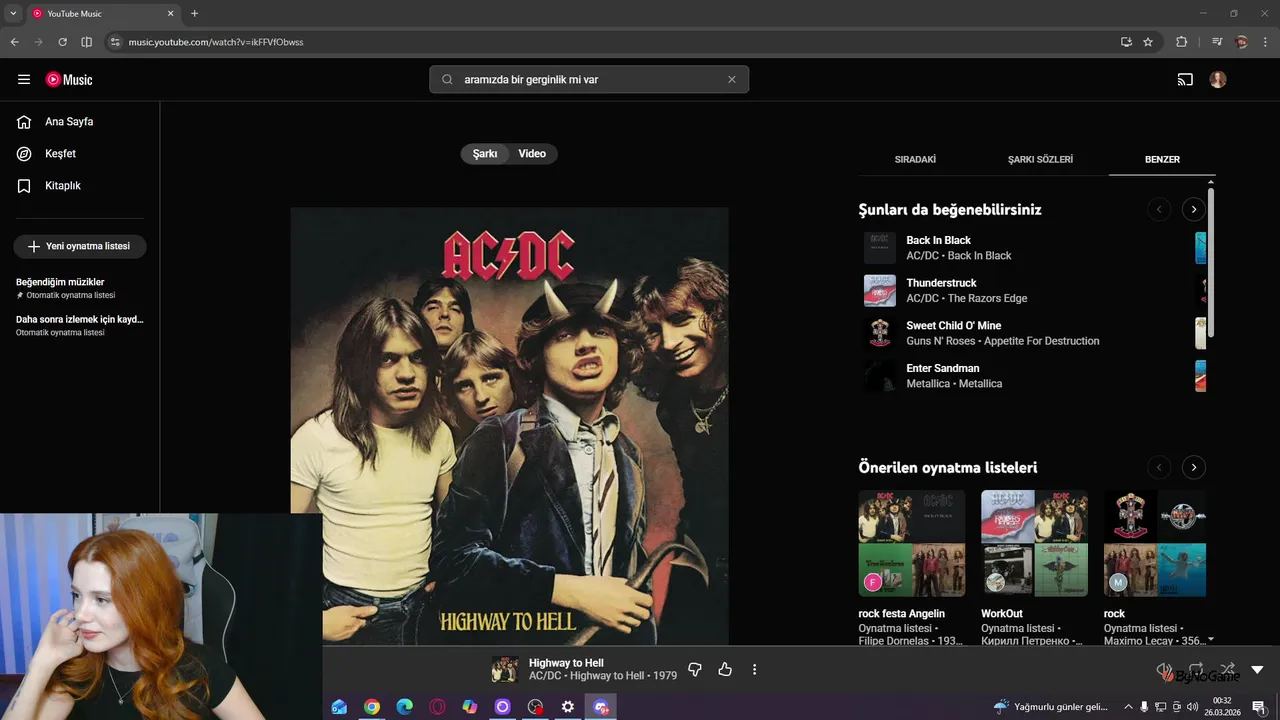Viewport: 1280px width, 720px height.
Task: Install app icon in address bar
Action: 1126,42
